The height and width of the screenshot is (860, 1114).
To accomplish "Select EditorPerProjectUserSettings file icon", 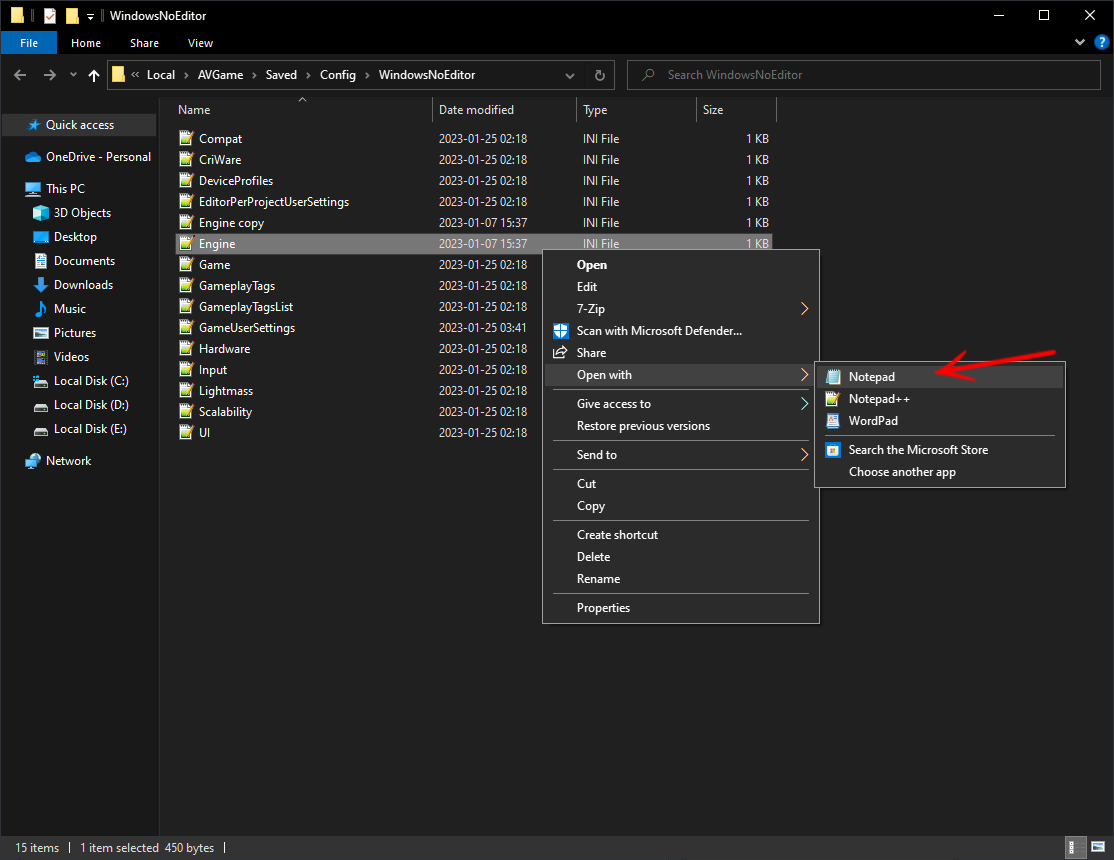I will point(186,201).
